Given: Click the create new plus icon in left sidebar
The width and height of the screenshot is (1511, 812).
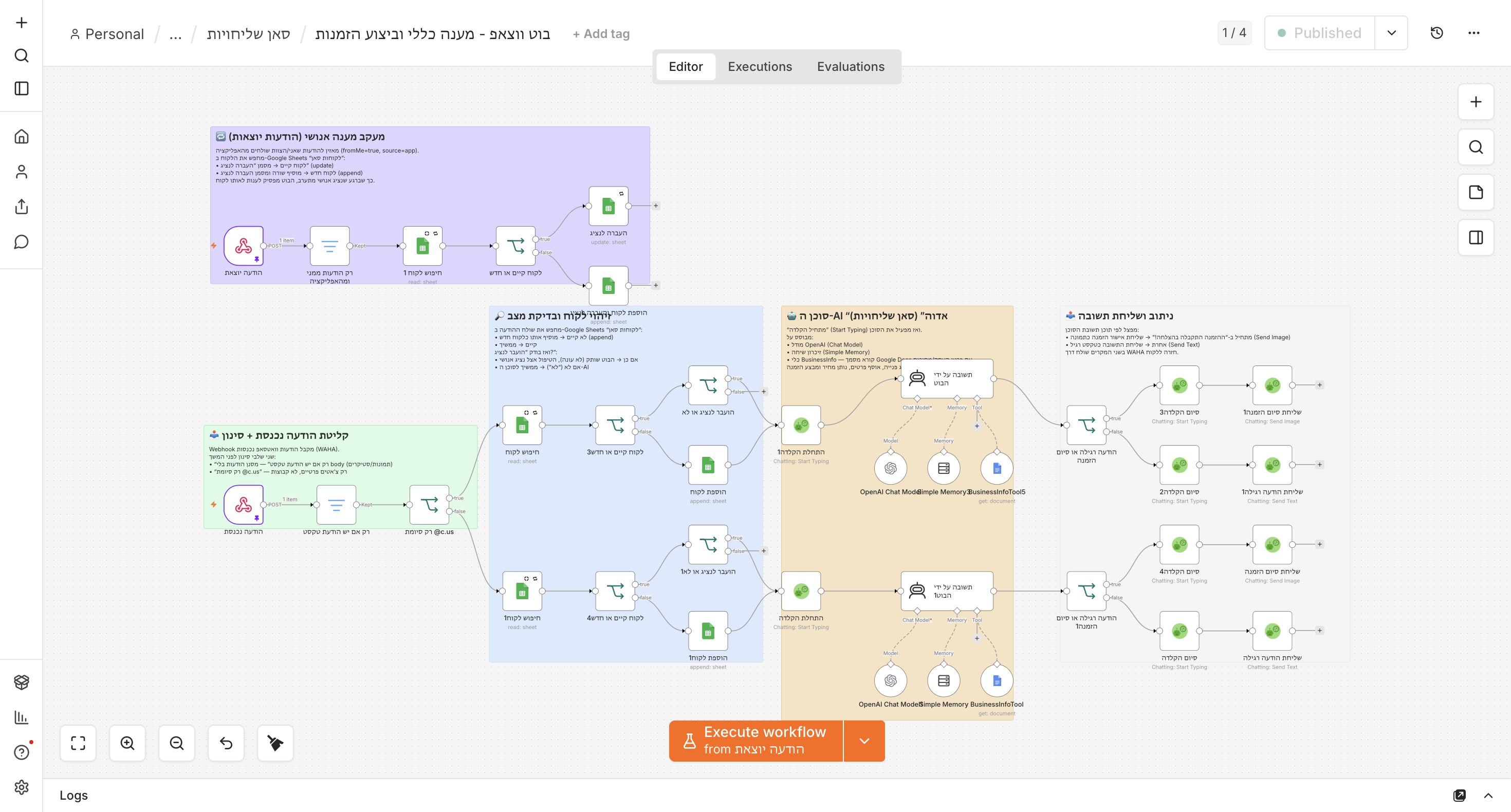Looking at the screenshot, I should click(22, 22).
